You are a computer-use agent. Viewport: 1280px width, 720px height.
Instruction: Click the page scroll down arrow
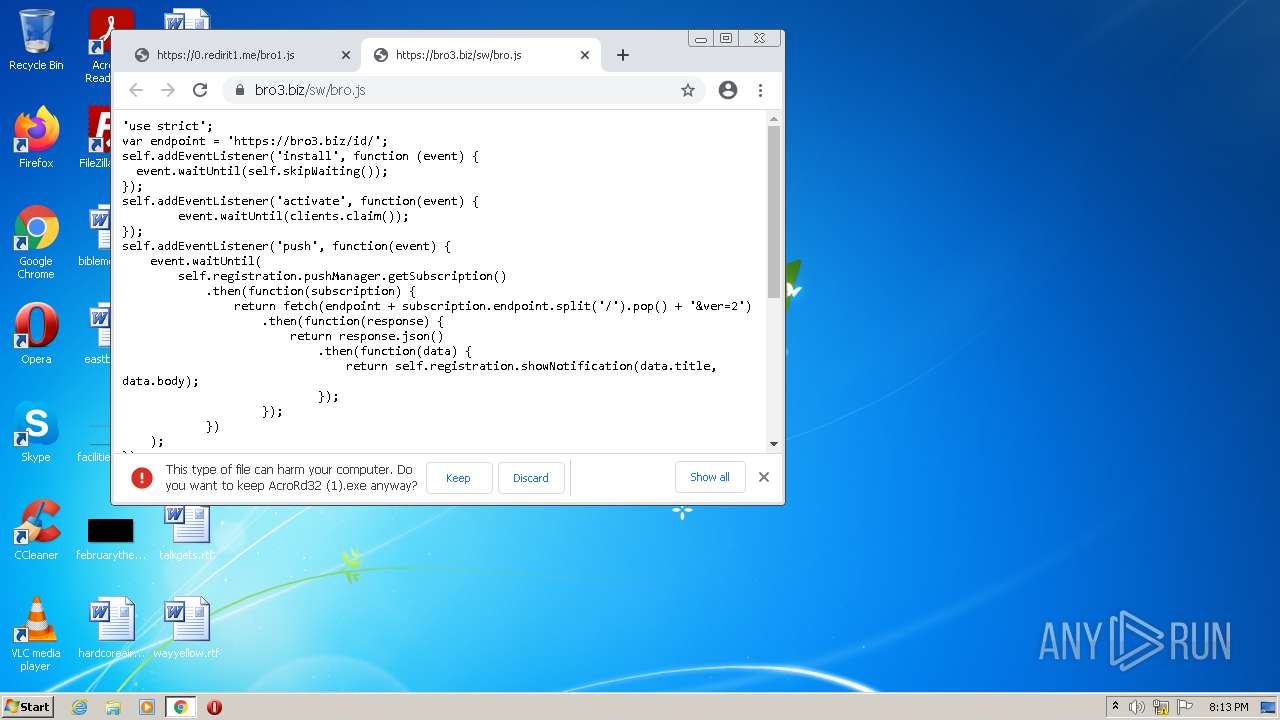774,443
